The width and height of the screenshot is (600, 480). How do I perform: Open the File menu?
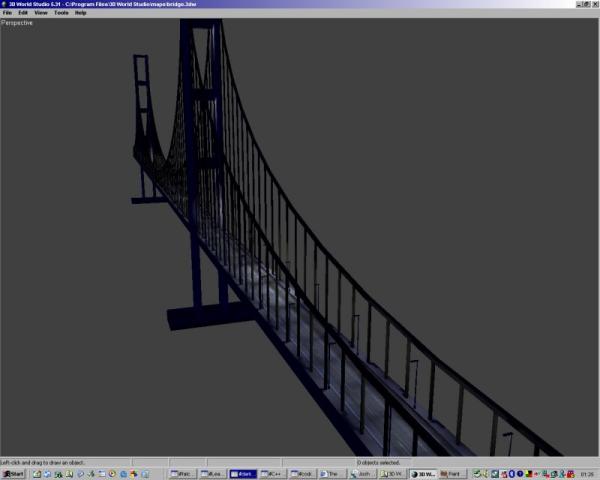(7, 13)
